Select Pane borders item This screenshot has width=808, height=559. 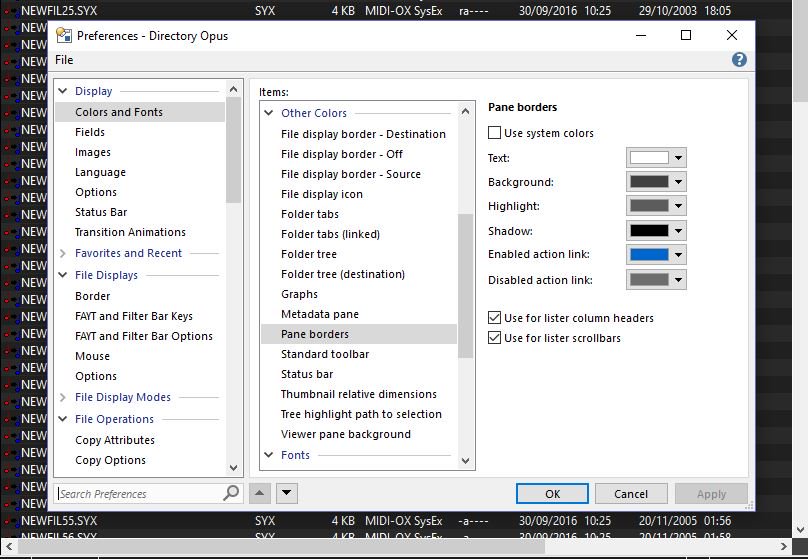pos(359,334)
